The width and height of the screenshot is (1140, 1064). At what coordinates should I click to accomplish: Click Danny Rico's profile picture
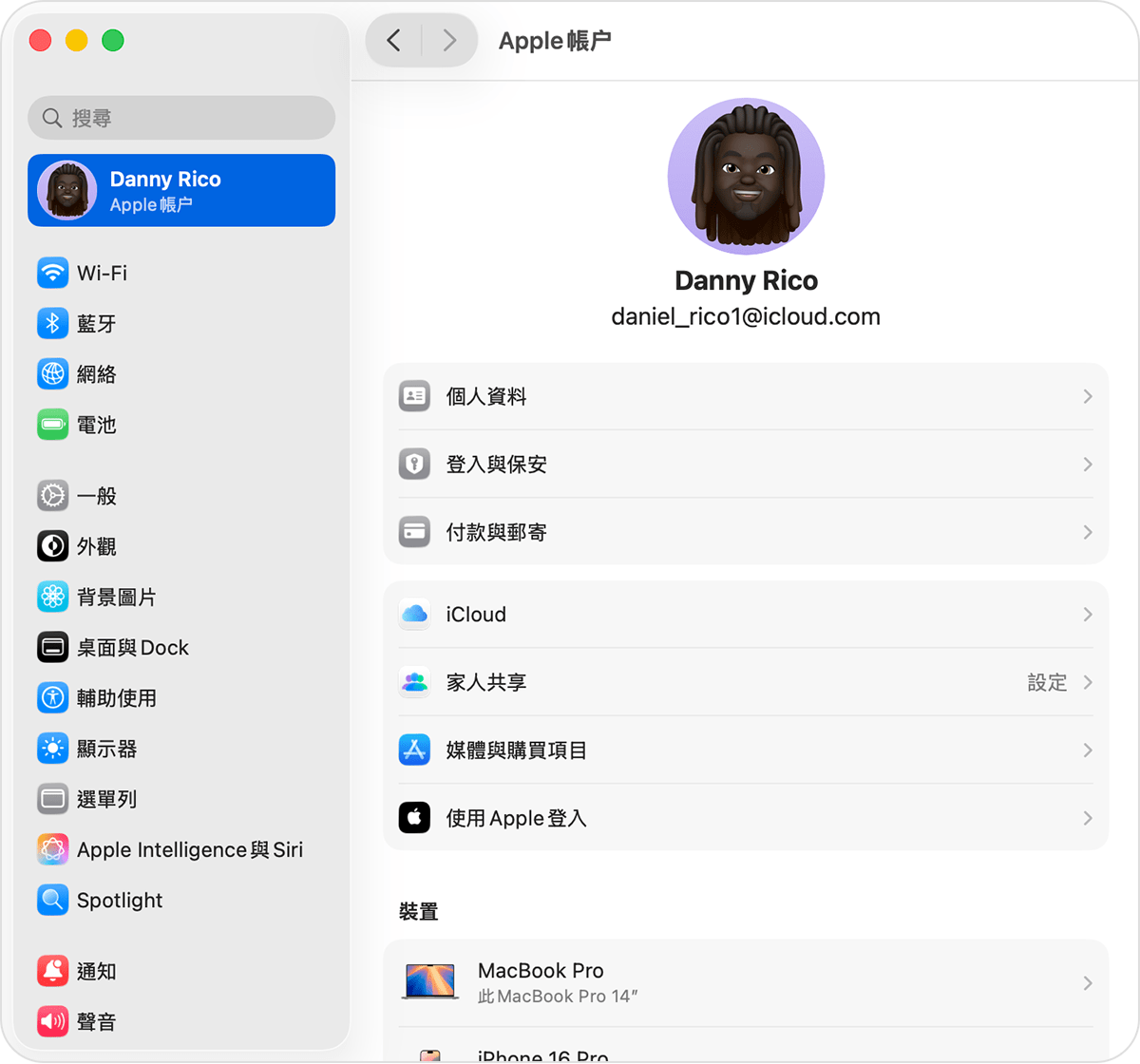pyautogui.click(x=746, y=175)
